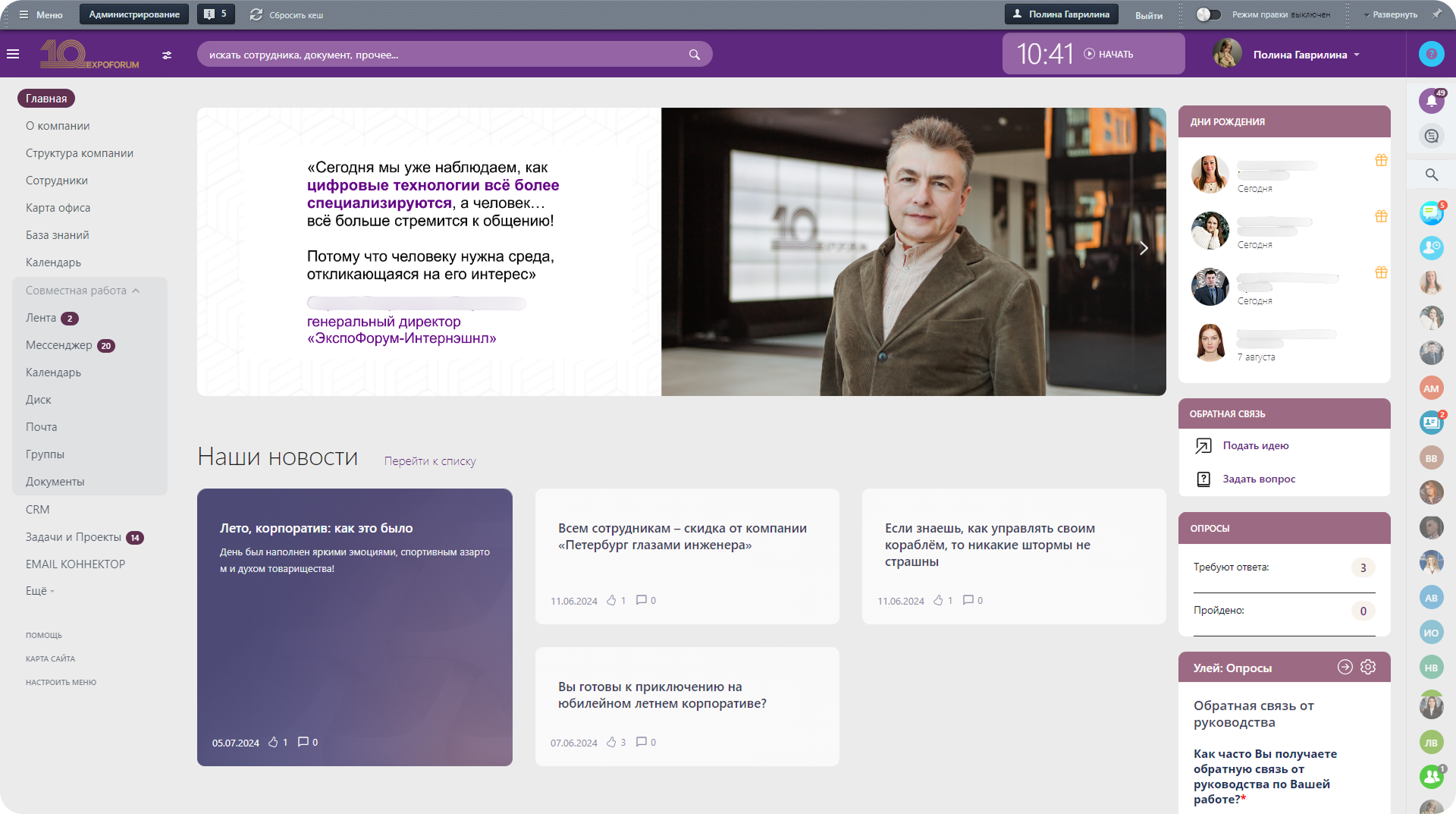Toggle the Режим правки edit mode switch
The height and width of the screenshot is (814, 1456).
pos(1208,14)
